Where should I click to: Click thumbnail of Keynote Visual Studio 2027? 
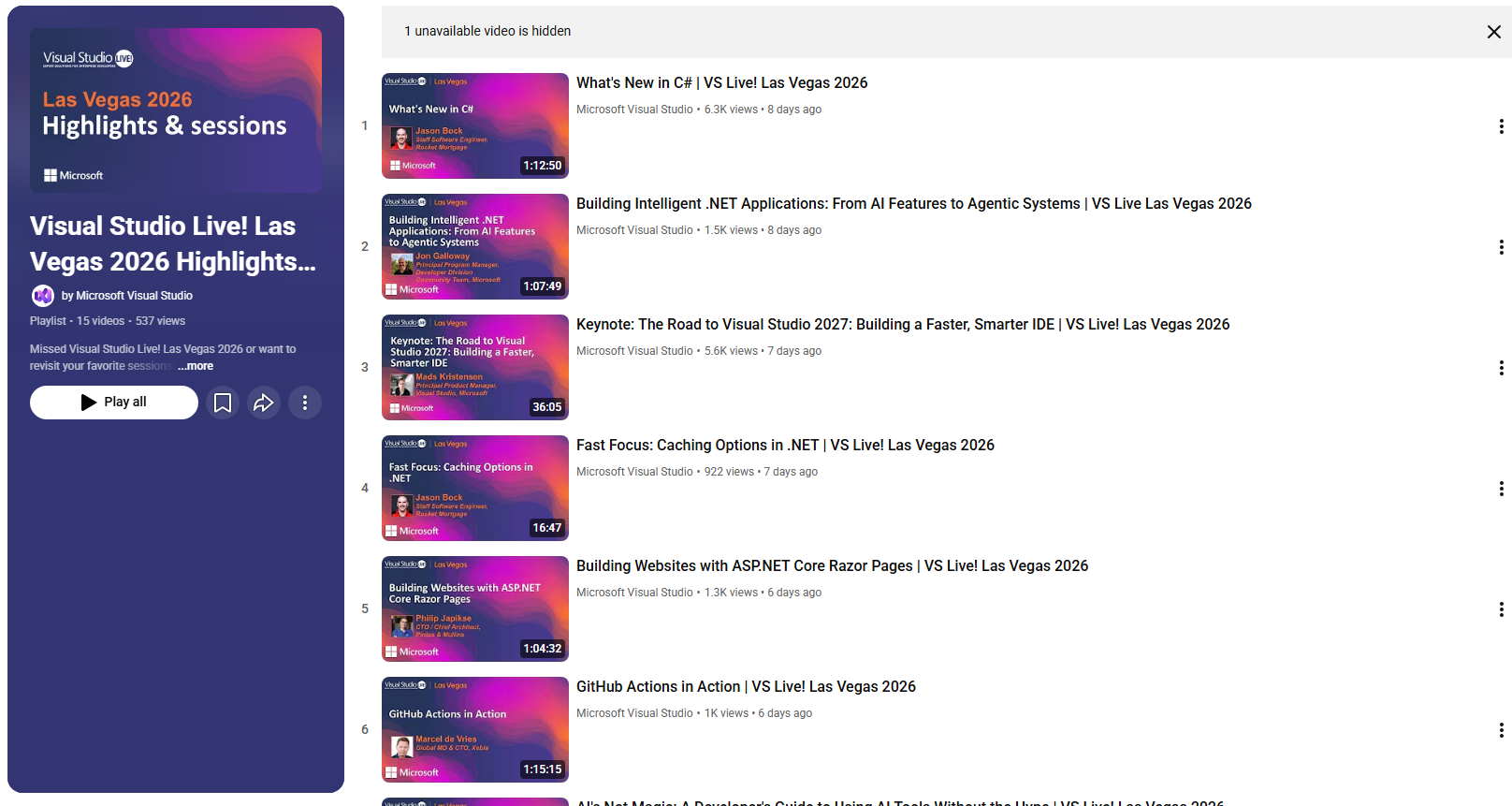tap(475, 368)
